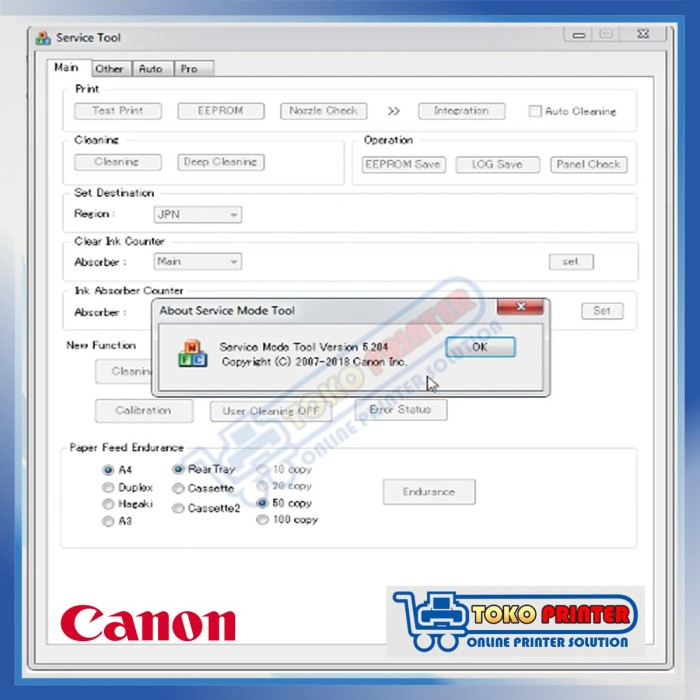Close the About Service Mode Tool dialog
The width and height of the screenshot is (700, 700).
(520, 306)
